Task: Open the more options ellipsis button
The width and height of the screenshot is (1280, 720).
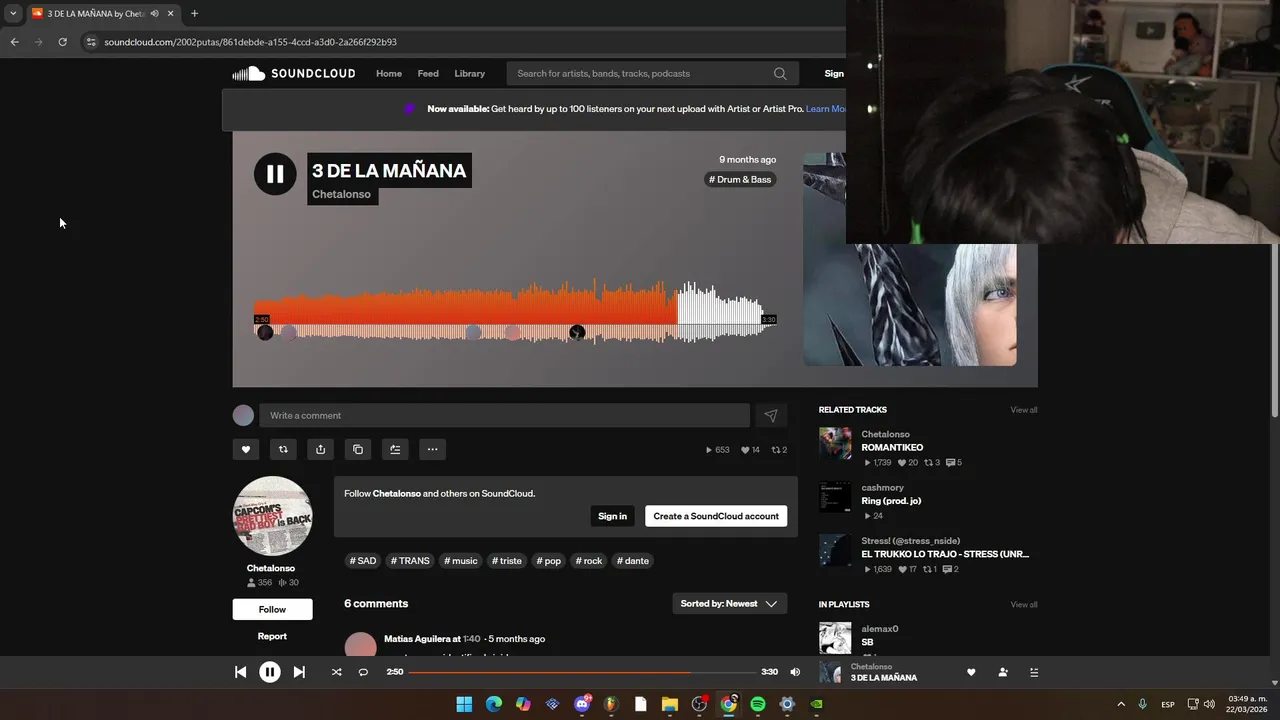Action: pyautogui.click(x=432, y=450)
